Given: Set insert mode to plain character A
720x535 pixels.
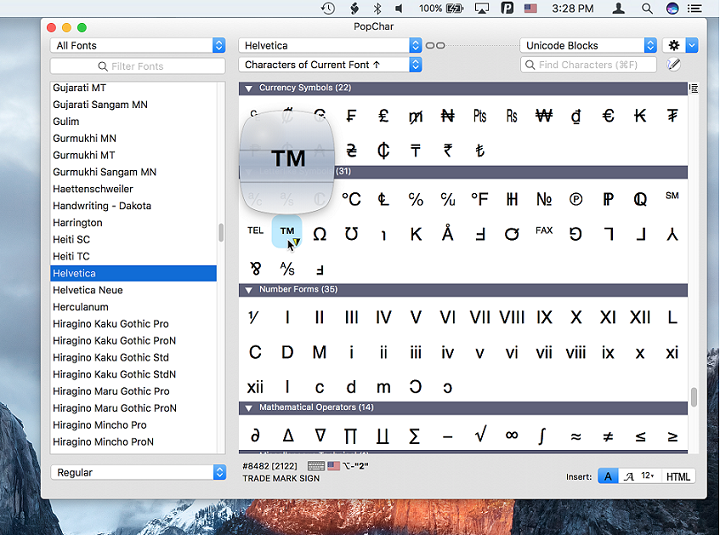Looking at the screenshot, I should point(608,476).
